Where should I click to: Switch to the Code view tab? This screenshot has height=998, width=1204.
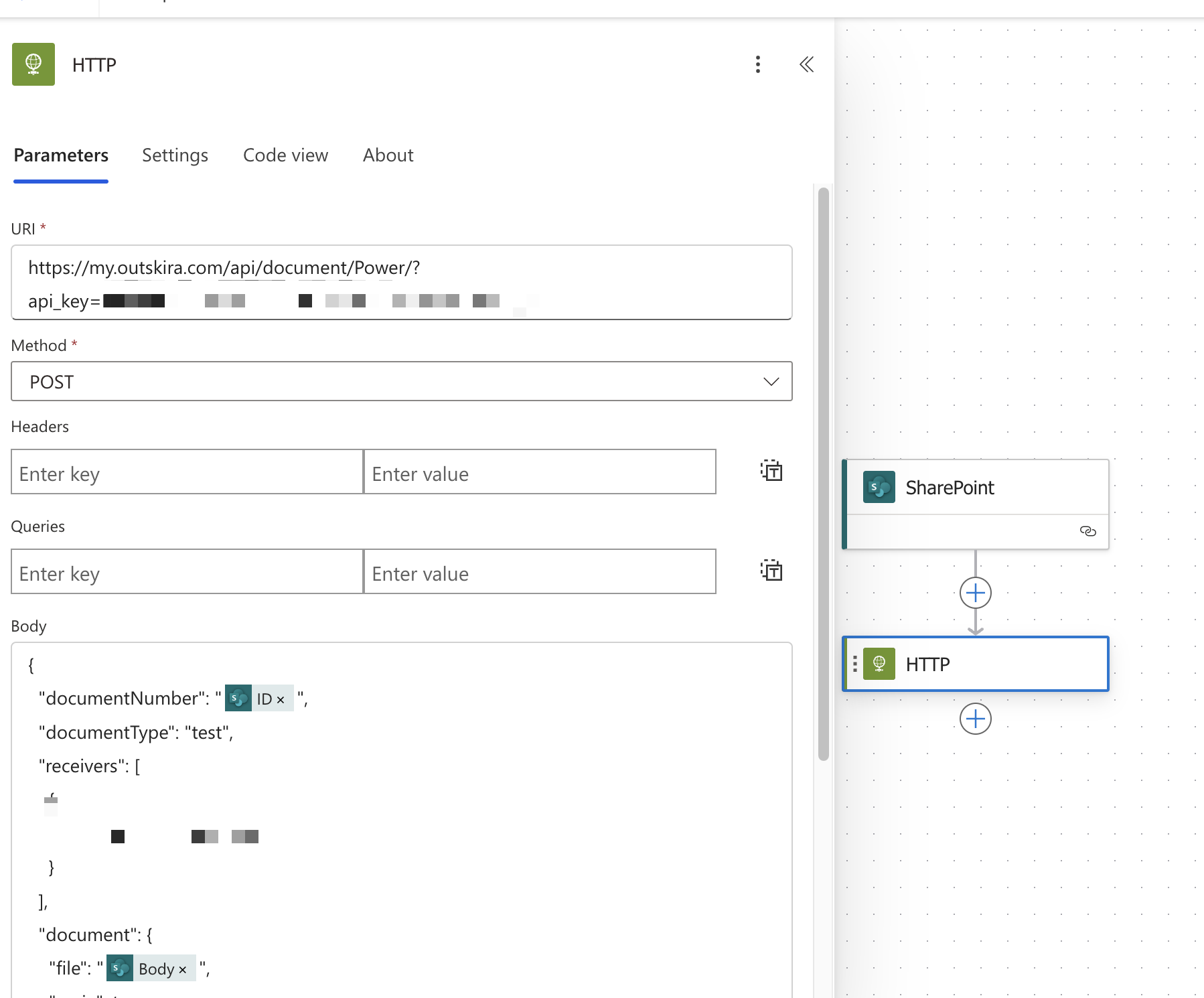(285, 155)
